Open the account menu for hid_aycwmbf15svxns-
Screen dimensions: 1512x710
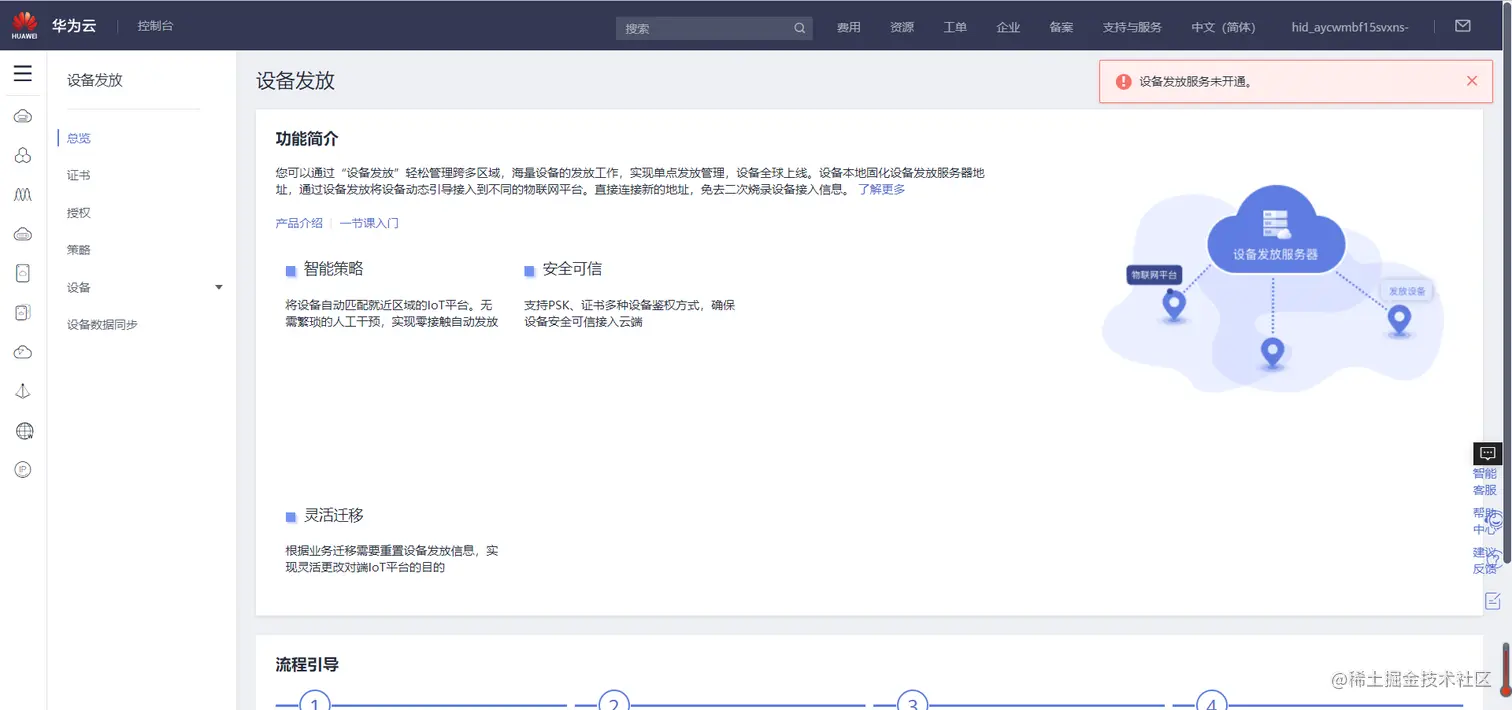point(1347,29)
